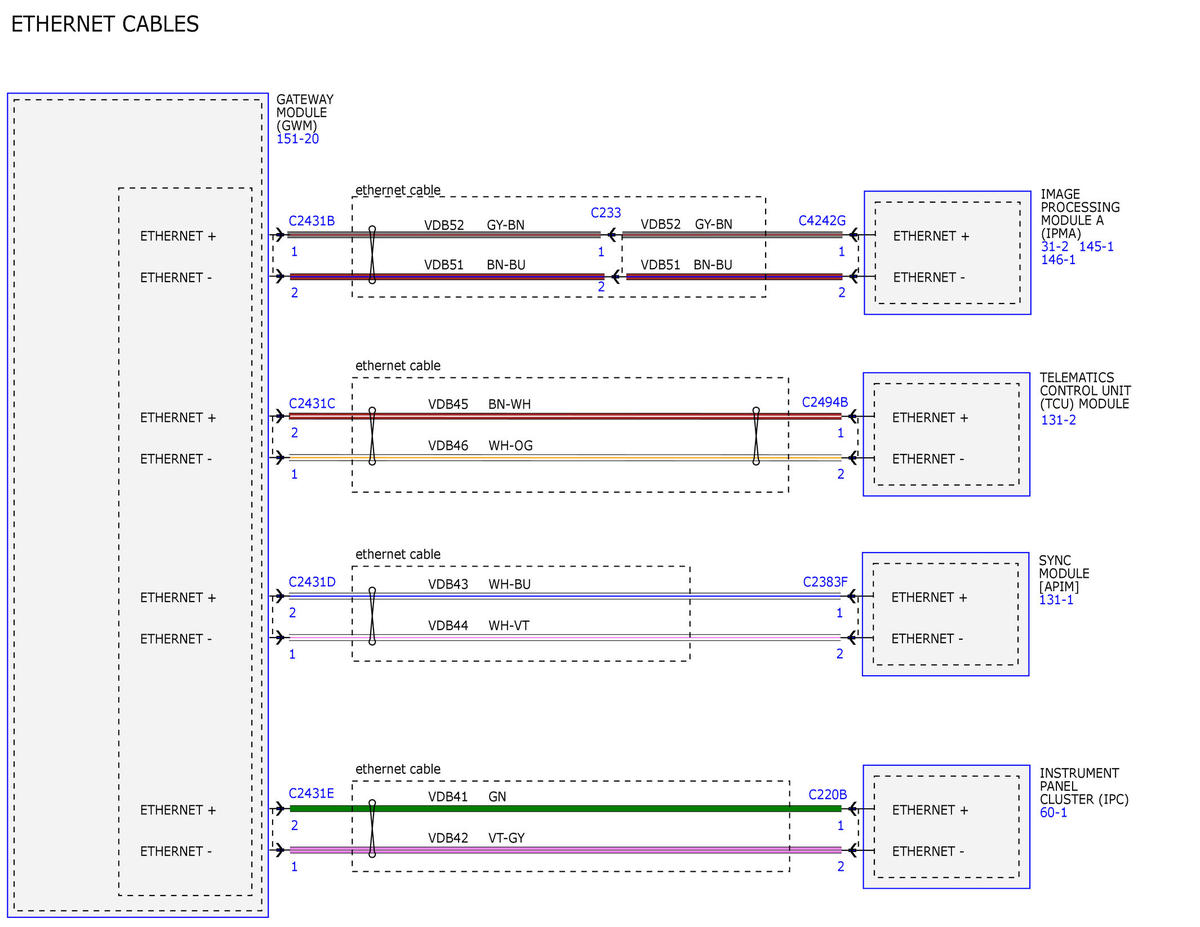1200x927 pixels.
Task: Click connector C2431D link
Action: [312, 582]
